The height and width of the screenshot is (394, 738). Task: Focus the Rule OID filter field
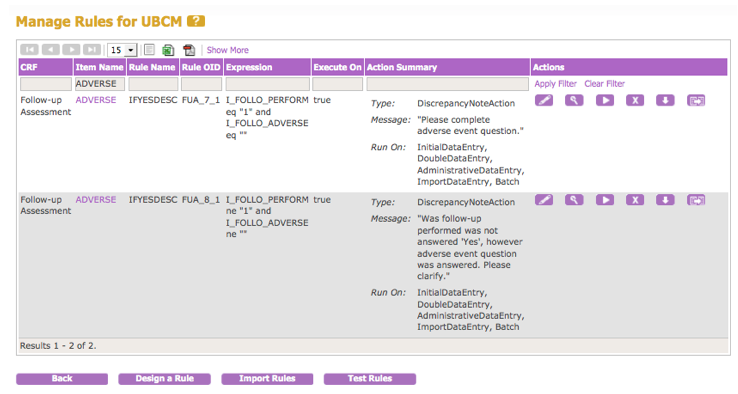pos(201,84)
